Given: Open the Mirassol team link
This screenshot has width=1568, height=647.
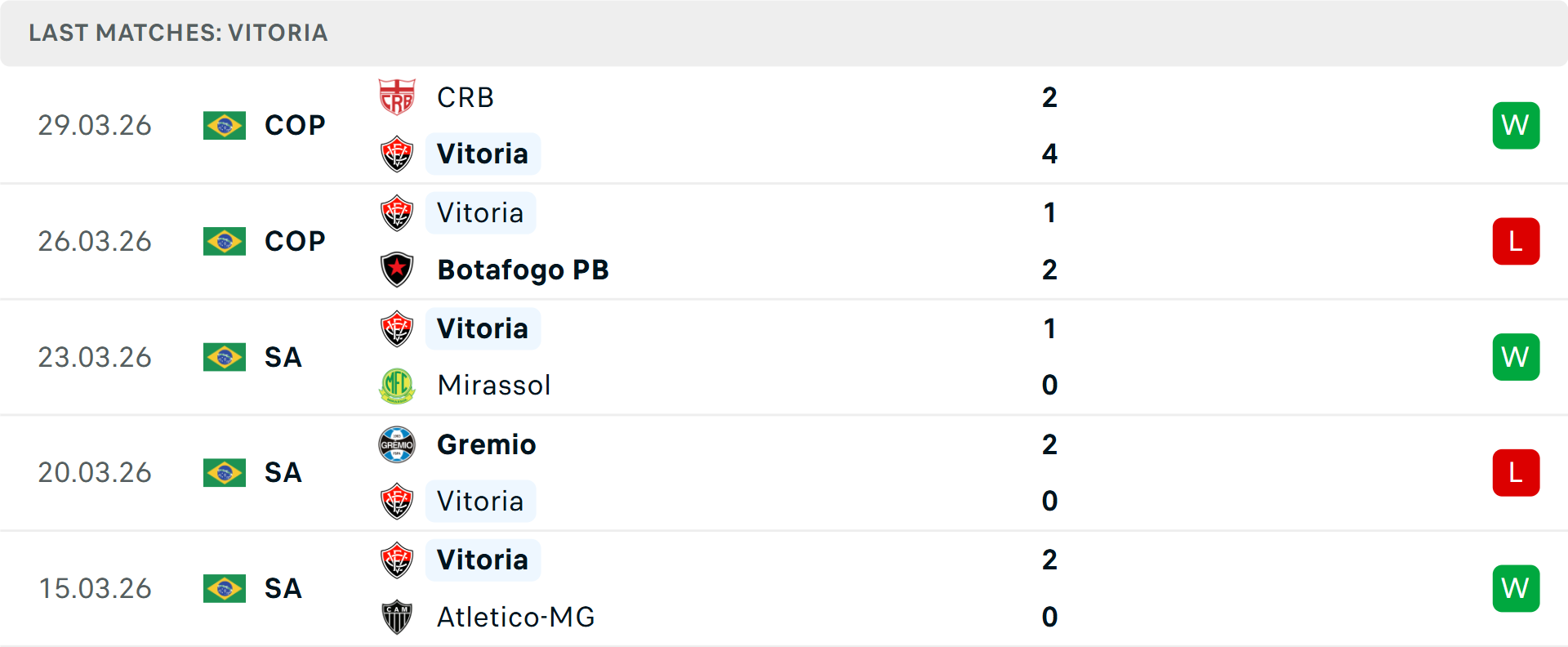Looking at the screenshot, I should click(x=494, y=386).
